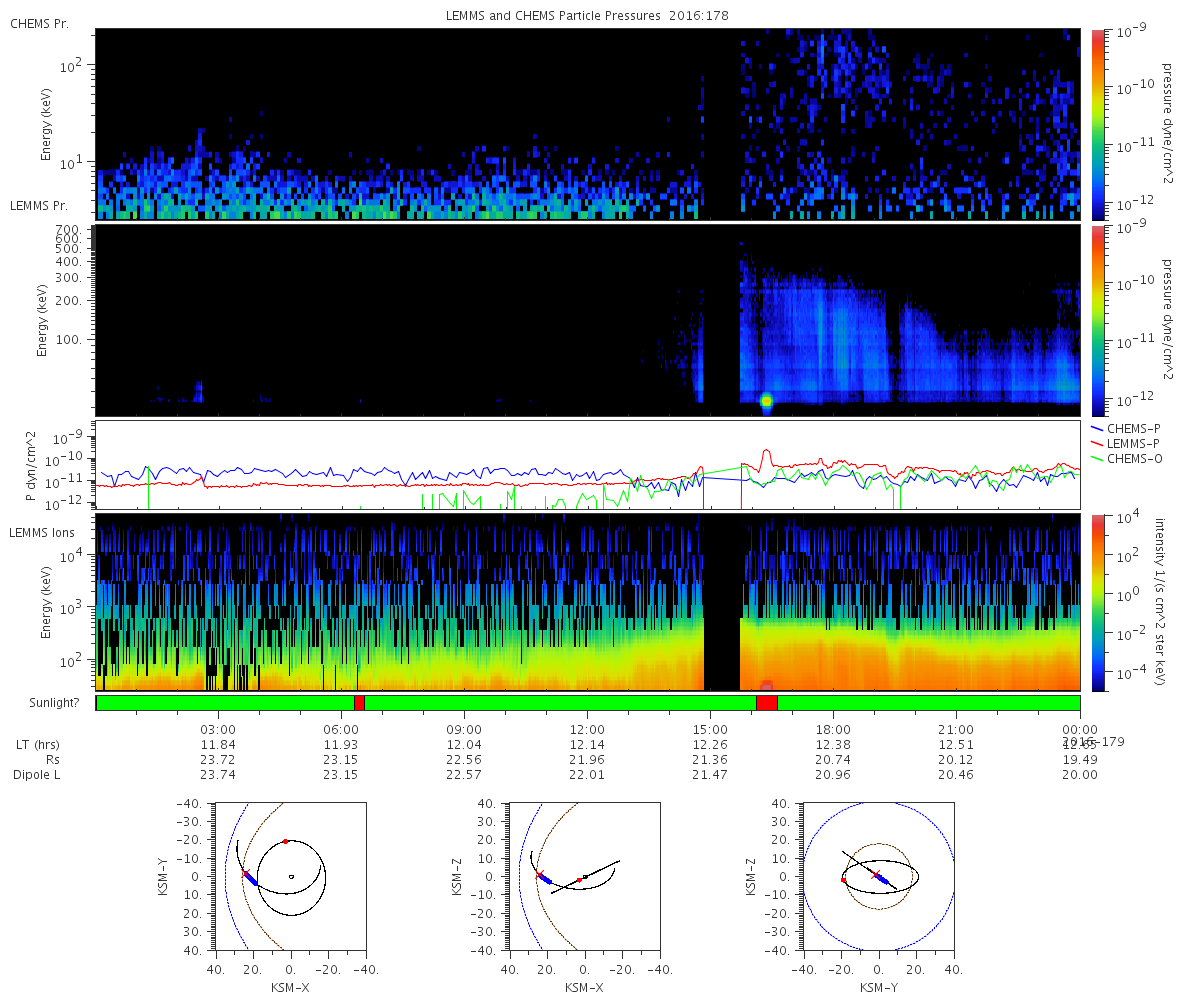Image resolution: width=1200 pixels, height=1000 pixels.
Task: Click the 03:00 time axis label
Action: [x=218, y=729]
